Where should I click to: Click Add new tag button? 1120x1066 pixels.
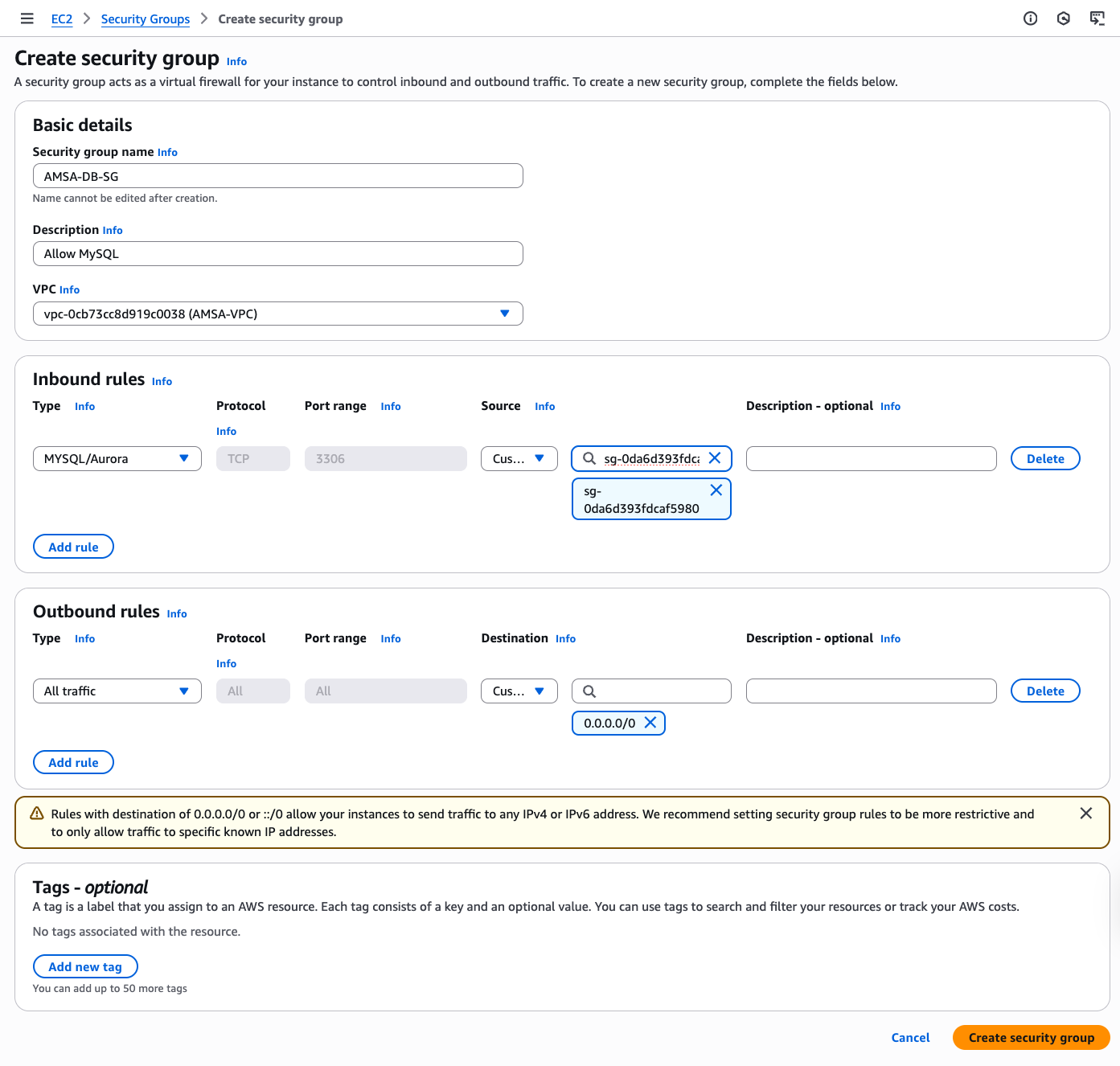(85, 966)
